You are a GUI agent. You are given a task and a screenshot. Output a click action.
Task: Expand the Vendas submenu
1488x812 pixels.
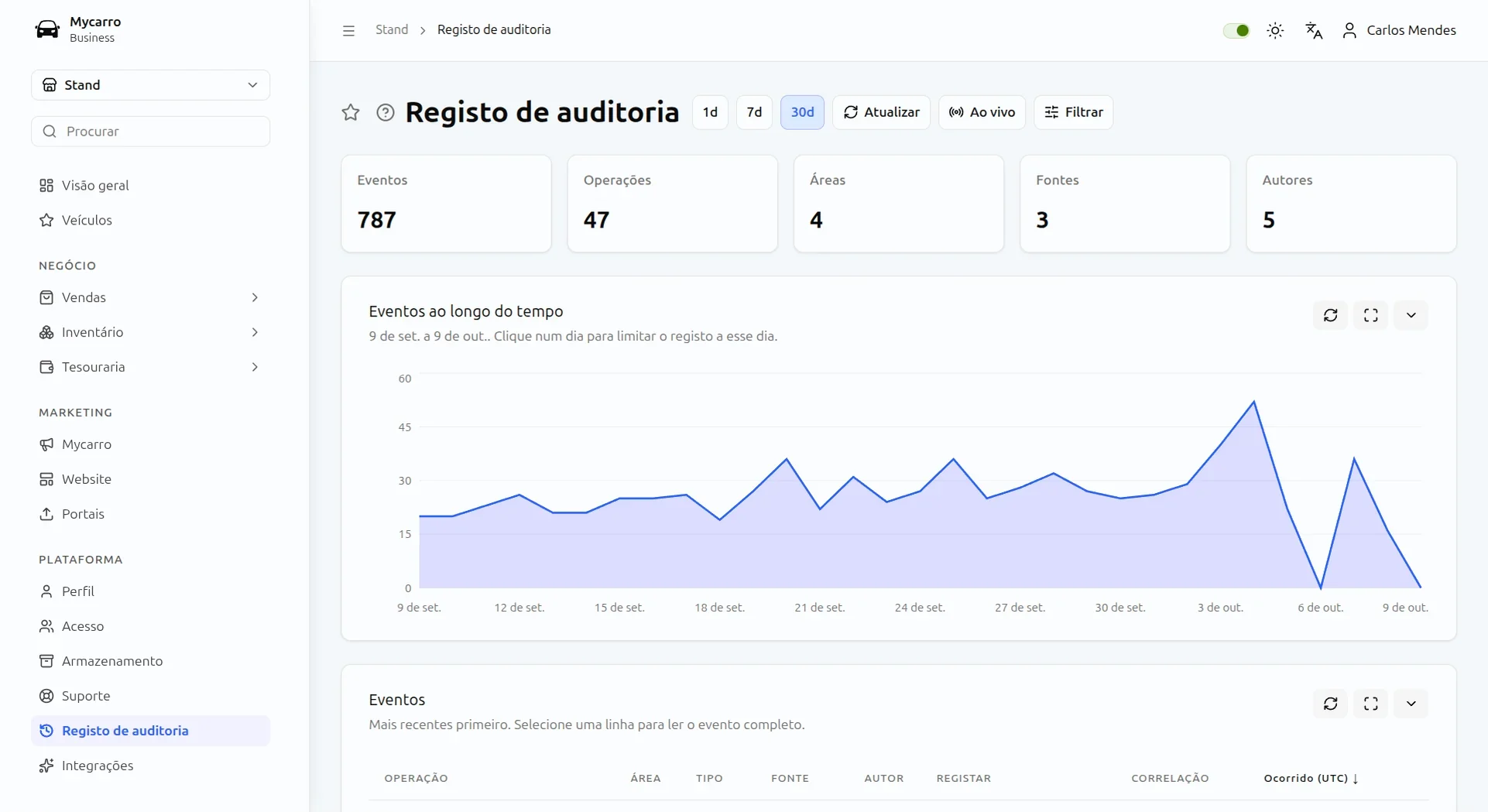click(151, 297)
